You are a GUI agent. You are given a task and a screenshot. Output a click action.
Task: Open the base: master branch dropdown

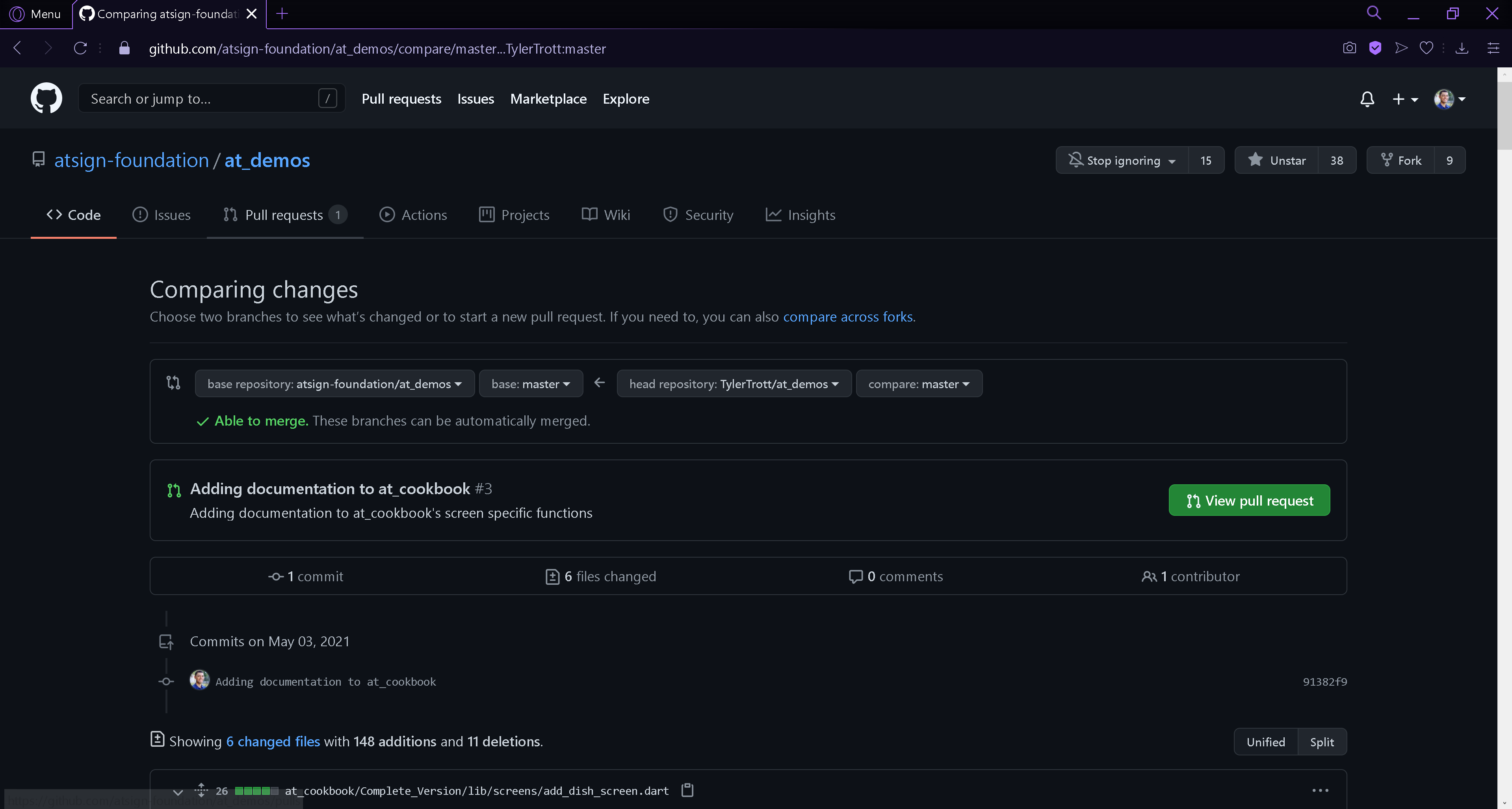(531, 383)
